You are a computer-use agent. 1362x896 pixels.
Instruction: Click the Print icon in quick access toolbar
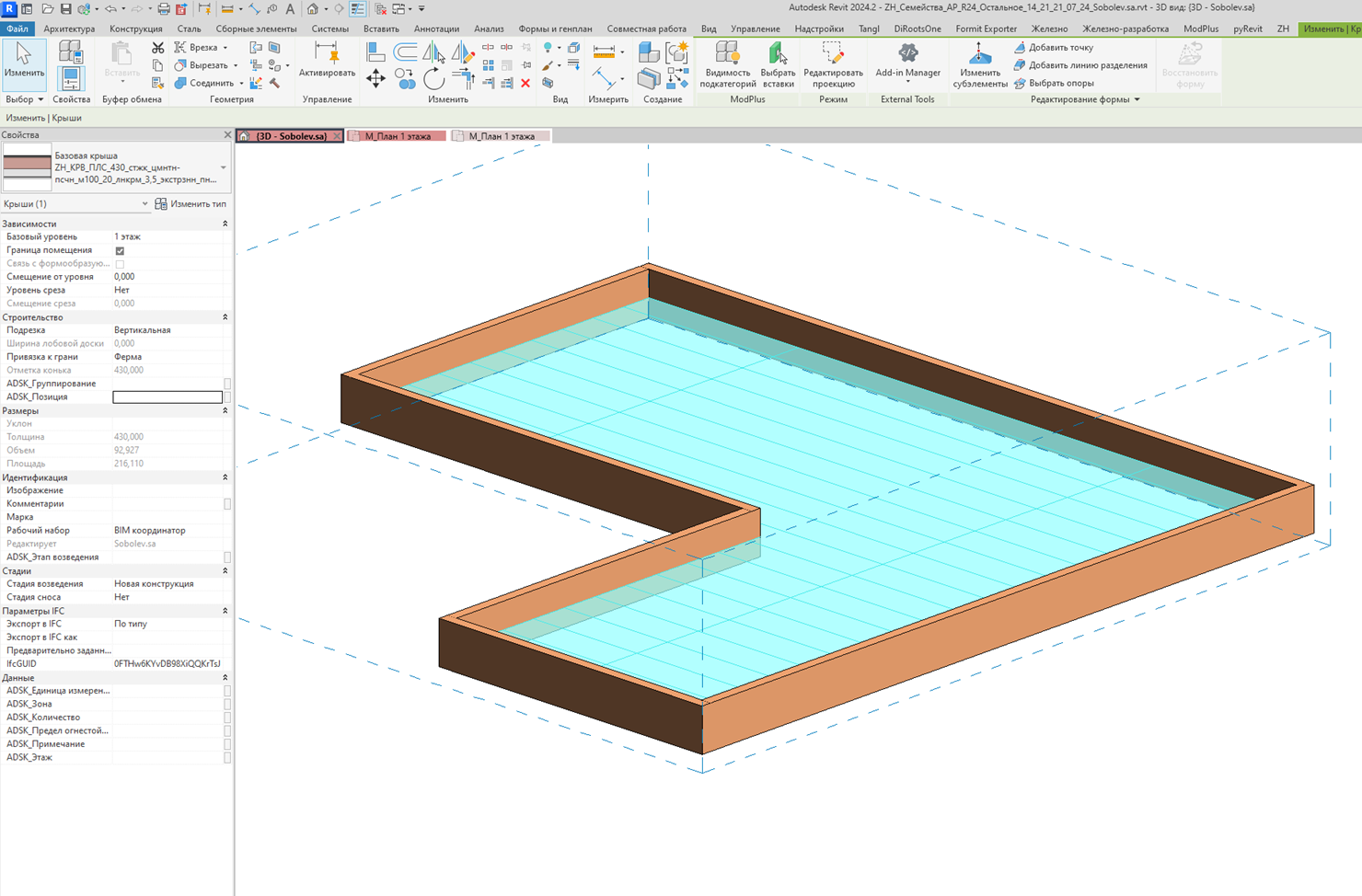(164, 9)
